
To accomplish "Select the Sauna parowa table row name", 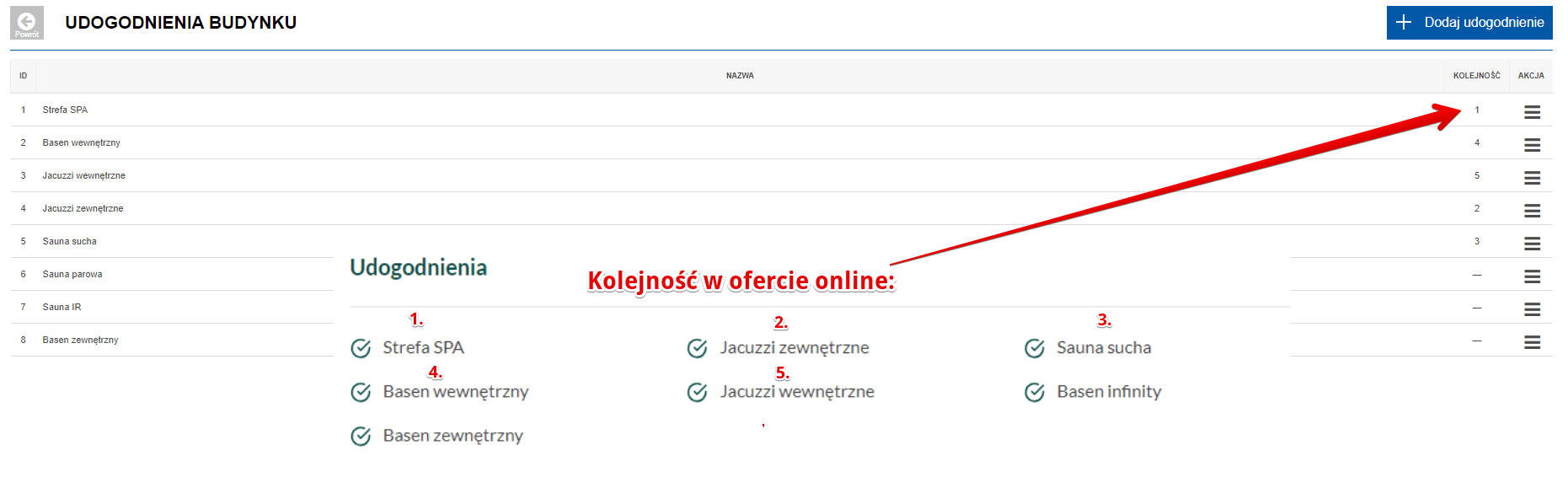I will coord(72,274).
